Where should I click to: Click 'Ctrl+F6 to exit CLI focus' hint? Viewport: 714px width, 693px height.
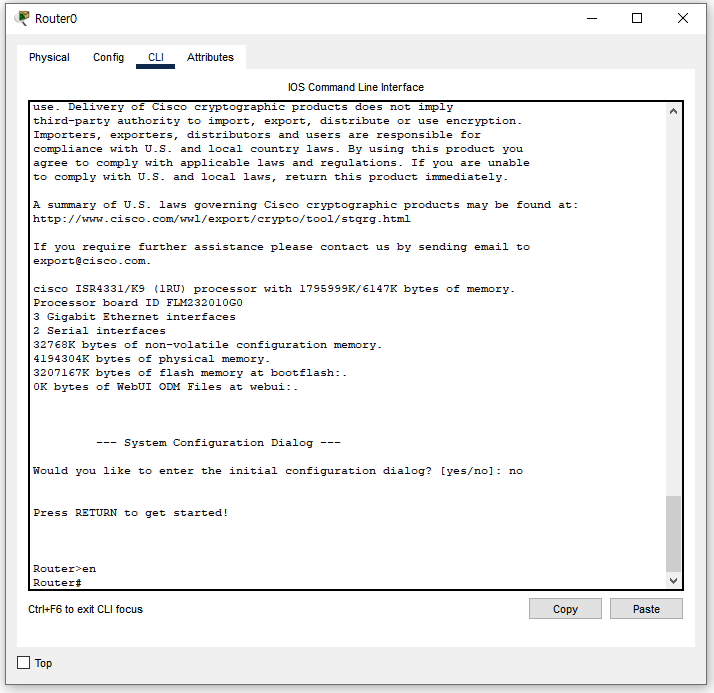coord(85,609)
